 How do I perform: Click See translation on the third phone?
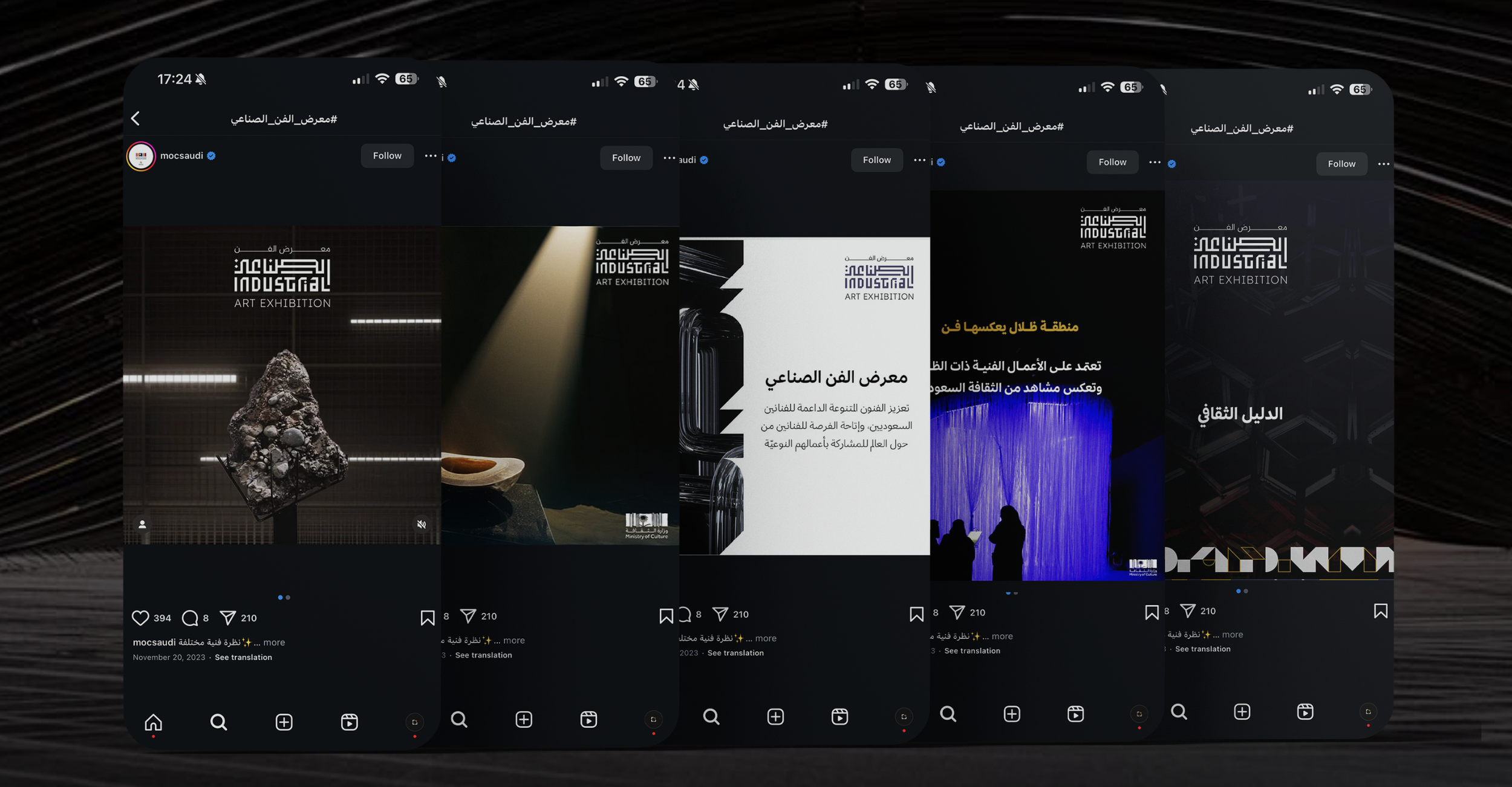pos(735,653)
